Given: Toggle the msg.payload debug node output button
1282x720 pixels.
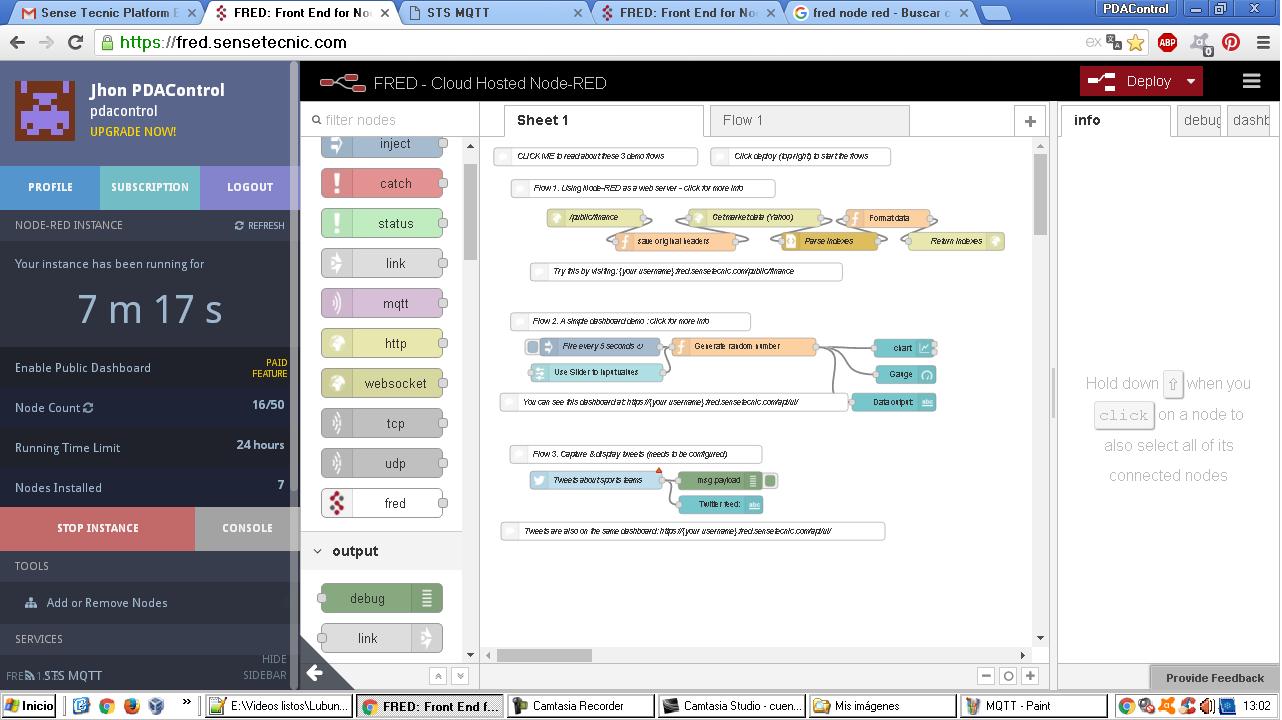Looking at the screenshot, I should coord(770,481).
